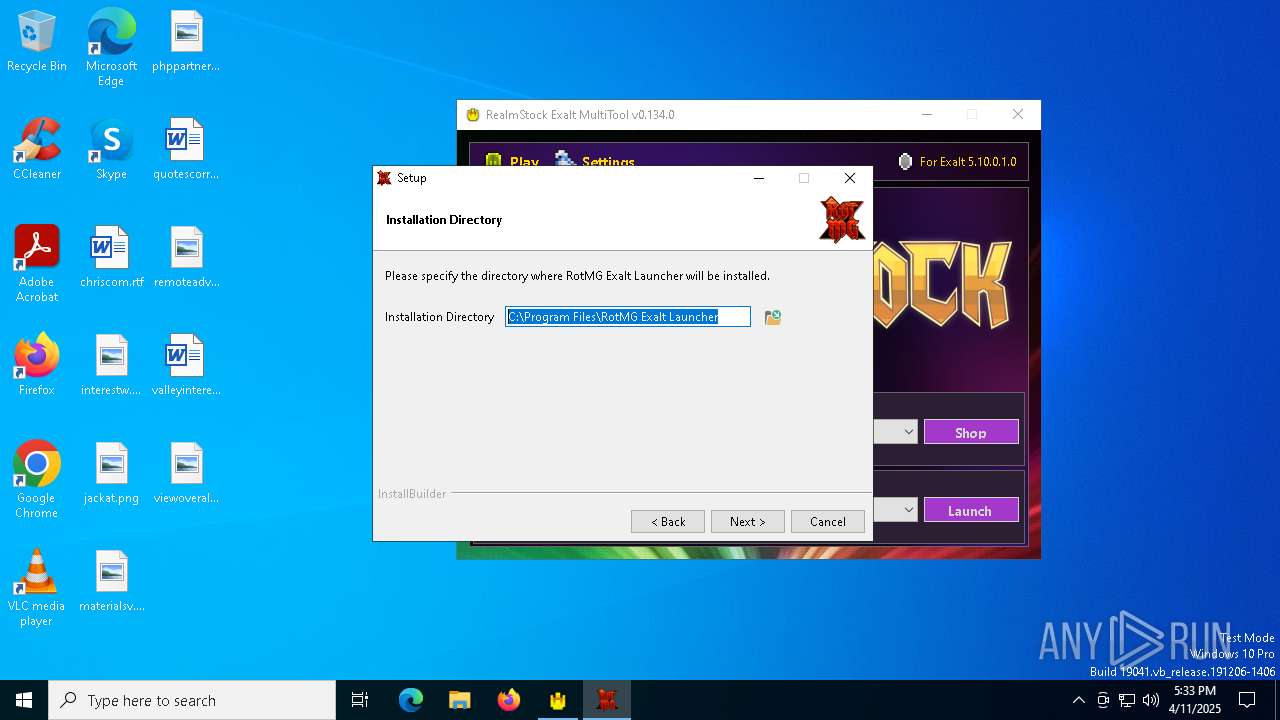
Task: Open Windows Start menu
Action: [24, 700]
